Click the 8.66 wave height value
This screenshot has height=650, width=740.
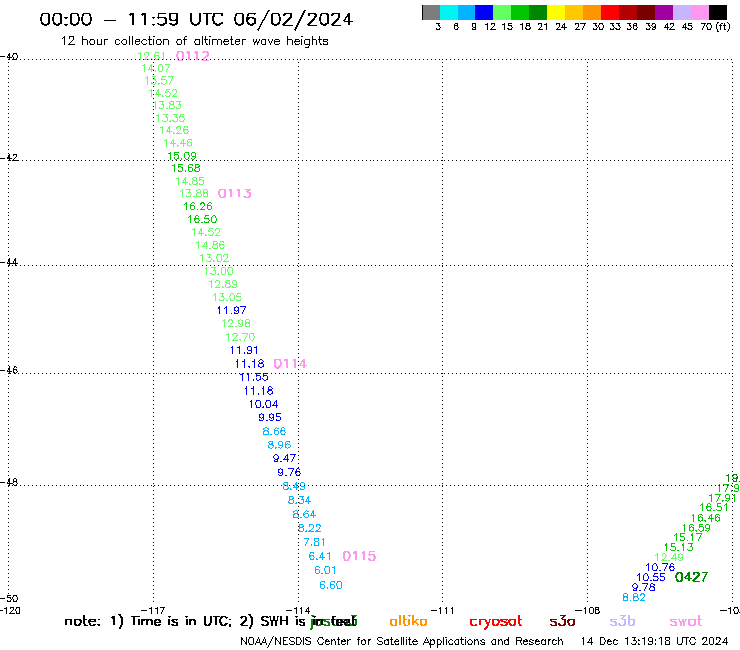274,431
